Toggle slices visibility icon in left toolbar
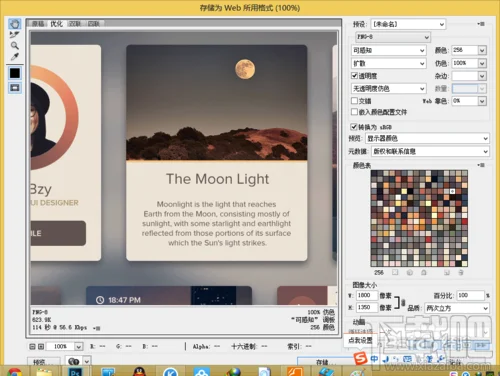Viewport: 500px width, 376px height. [15, 88]
